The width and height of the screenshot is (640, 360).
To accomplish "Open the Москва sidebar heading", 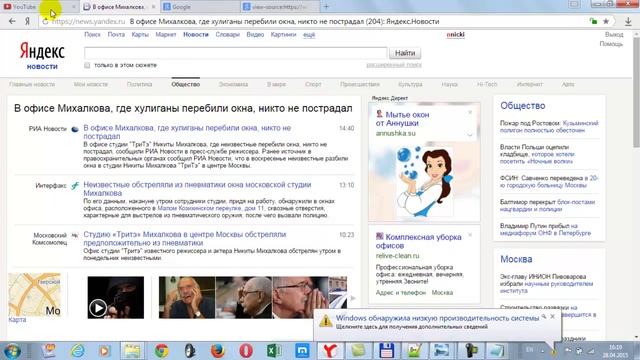I will 516,259.
